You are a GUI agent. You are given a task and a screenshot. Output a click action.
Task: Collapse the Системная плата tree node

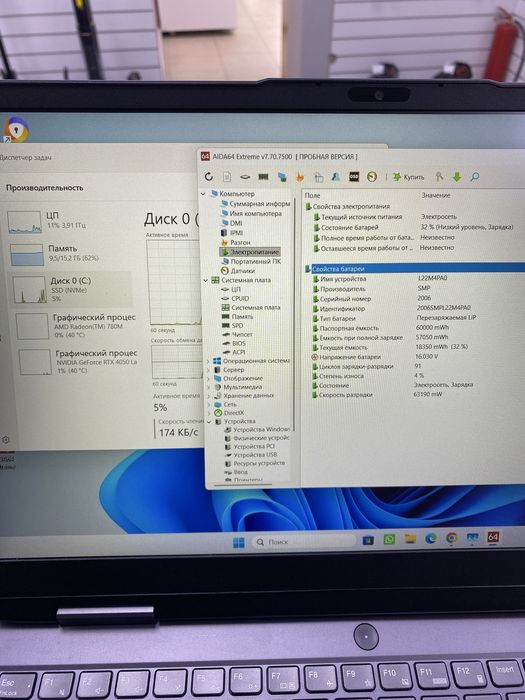click(x=206, y=280)
